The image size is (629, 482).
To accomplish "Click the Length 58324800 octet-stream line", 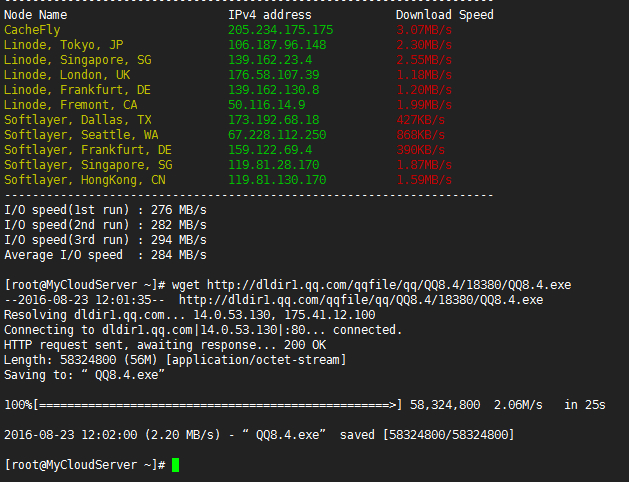I will 175,360.
